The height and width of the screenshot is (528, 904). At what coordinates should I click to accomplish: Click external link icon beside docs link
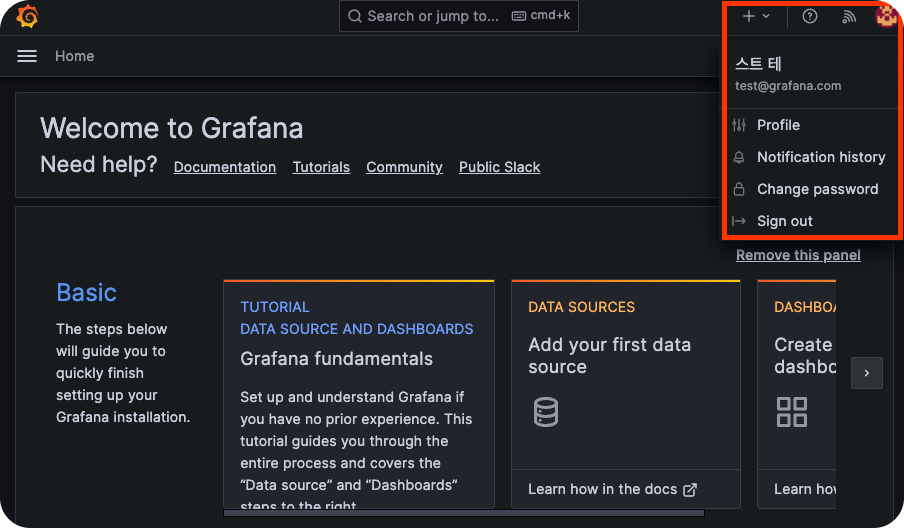pos(690,490)
